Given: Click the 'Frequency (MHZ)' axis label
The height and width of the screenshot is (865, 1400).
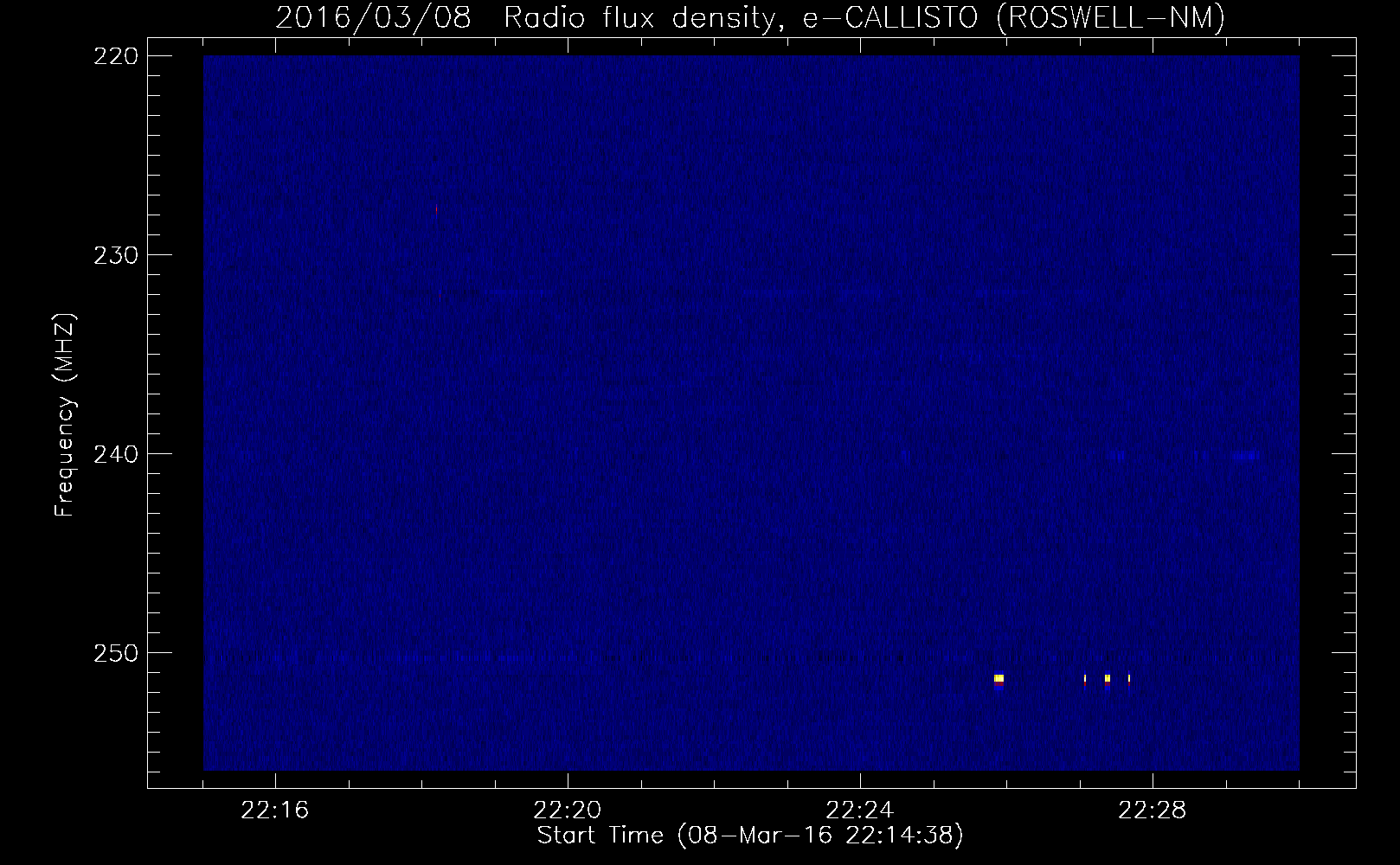Looking at the screenshot, I should point(65,415).
